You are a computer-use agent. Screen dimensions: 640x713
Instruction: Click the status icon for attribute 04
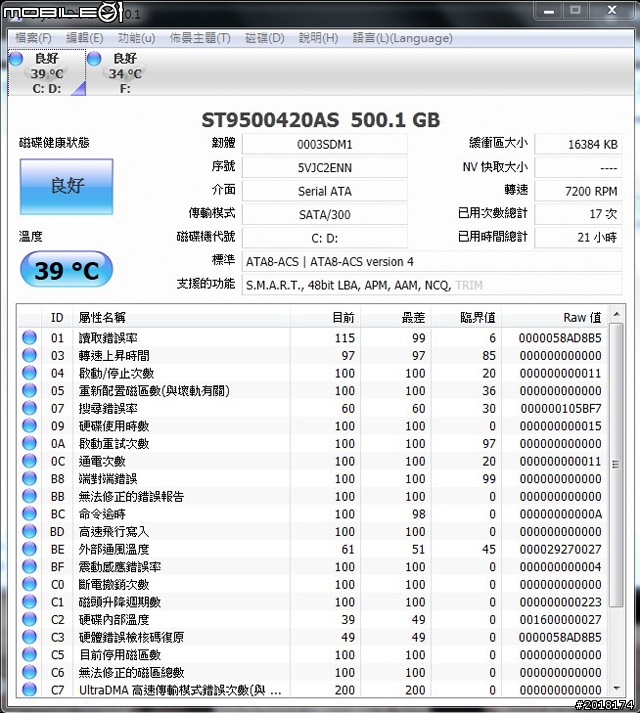(29, 373)
